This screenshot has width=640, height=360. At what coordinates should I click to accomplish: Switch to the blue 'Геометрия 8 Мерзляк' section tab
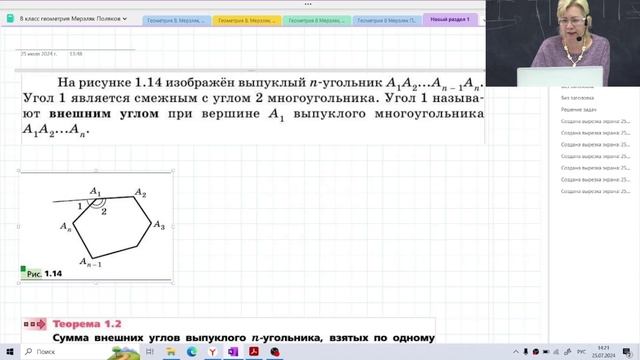pos(176,20)
